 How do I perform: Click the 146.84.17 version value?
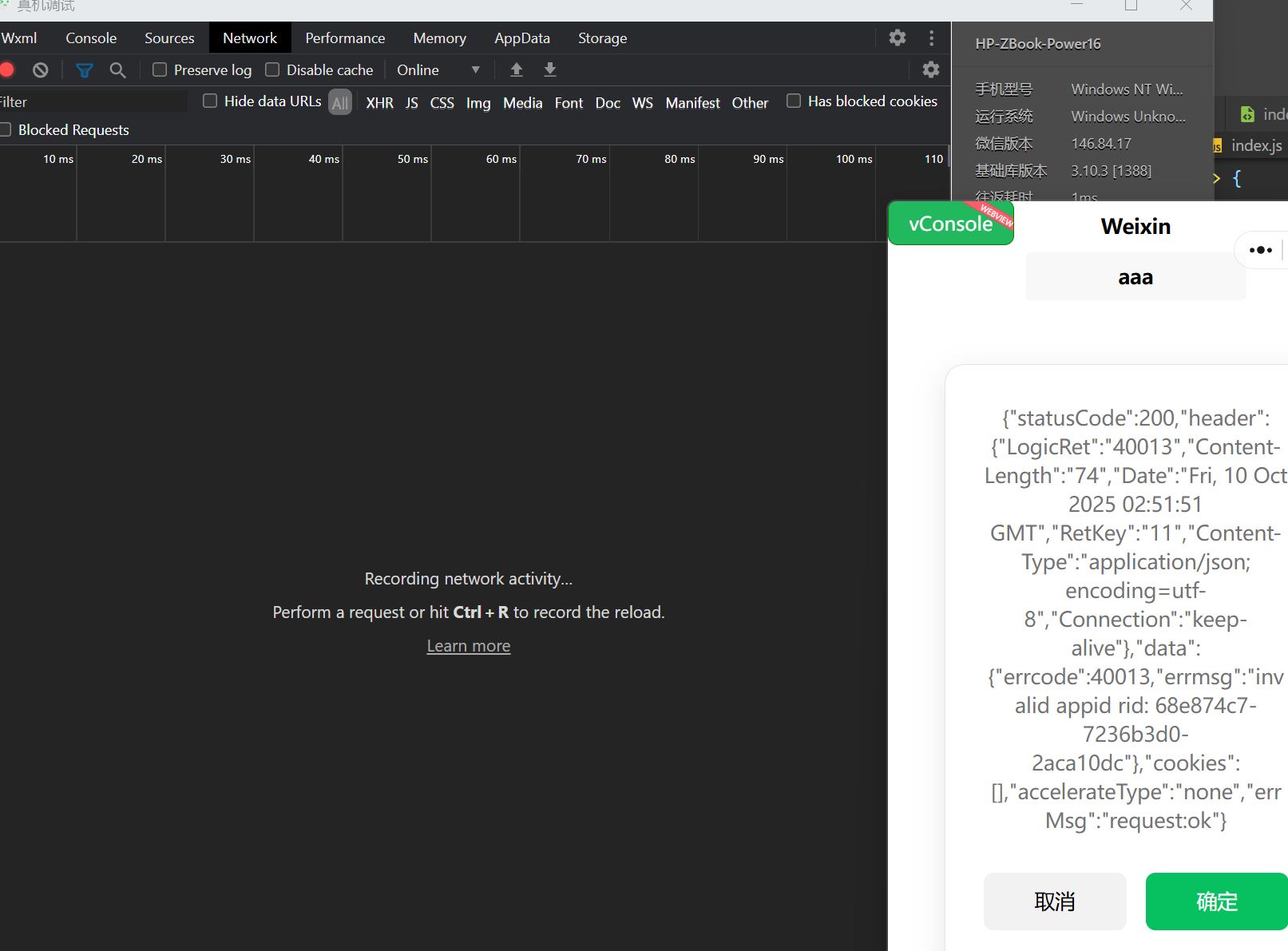pos(1101,144)
